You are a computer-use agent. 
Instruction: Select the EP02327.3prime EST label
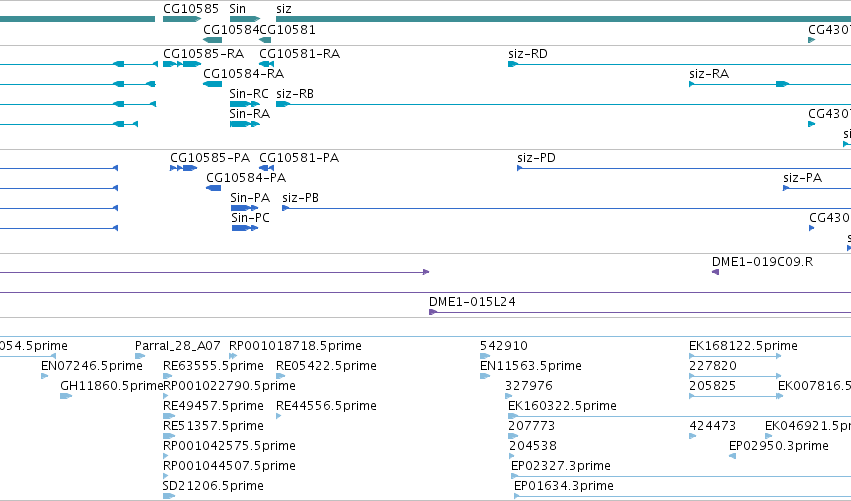pyautogui.click(x=561, y=466)
